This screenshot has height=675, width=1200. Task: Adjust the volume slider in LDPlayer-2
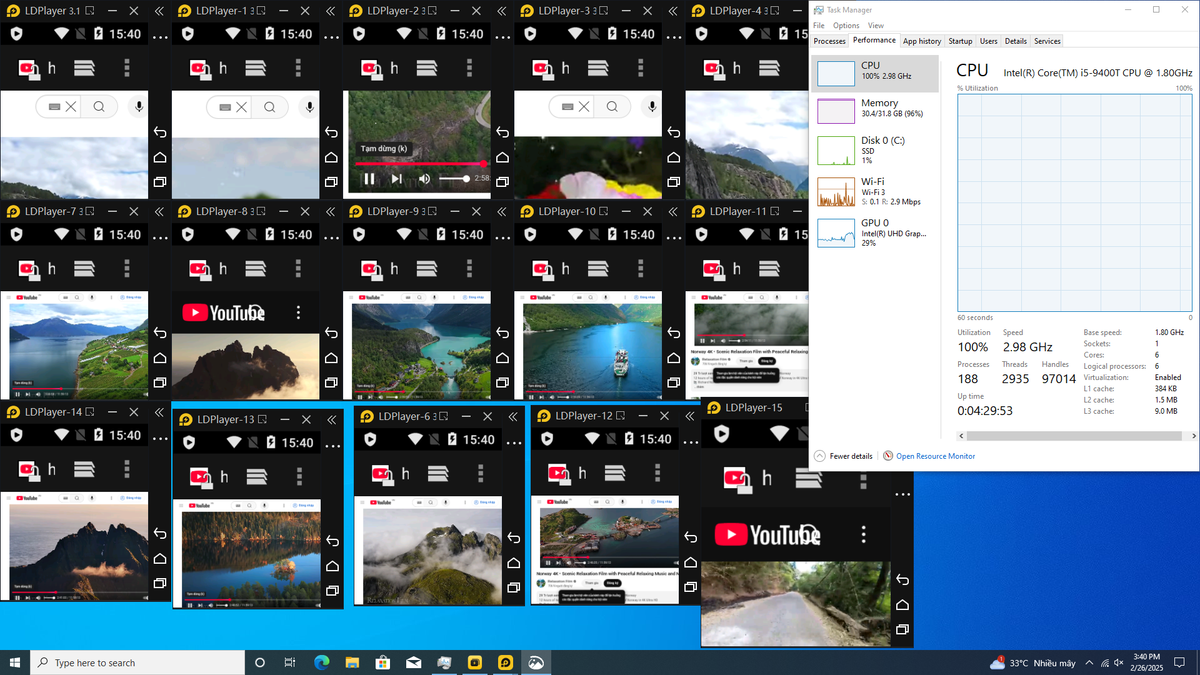pos(455,179)
